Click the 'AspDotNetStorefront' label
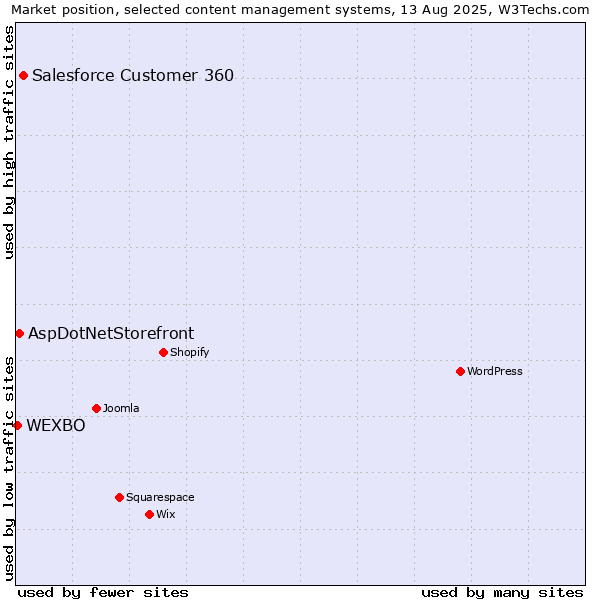This screenshot has height=600, width=600. coord(111,334)
